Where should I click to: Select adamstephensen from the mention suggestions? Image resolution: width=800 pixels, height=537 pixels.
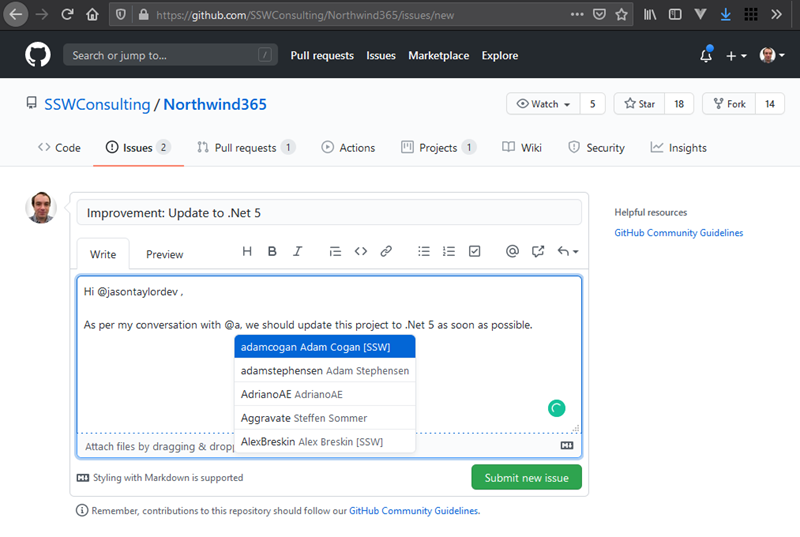point(324,370)
